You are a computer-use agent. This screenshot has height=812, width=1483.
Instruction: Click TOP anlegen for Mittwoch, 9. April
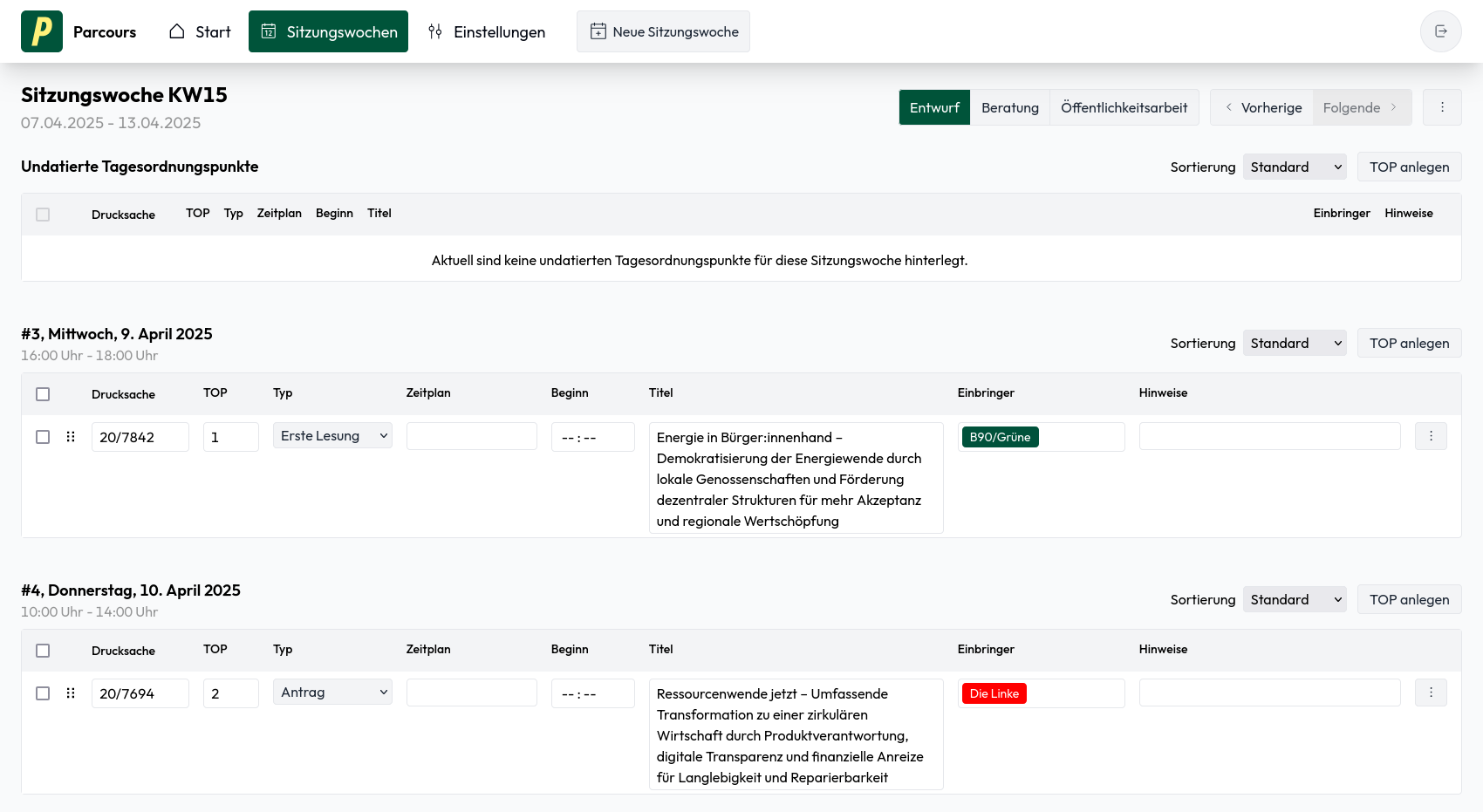(x=1409, y=343)
